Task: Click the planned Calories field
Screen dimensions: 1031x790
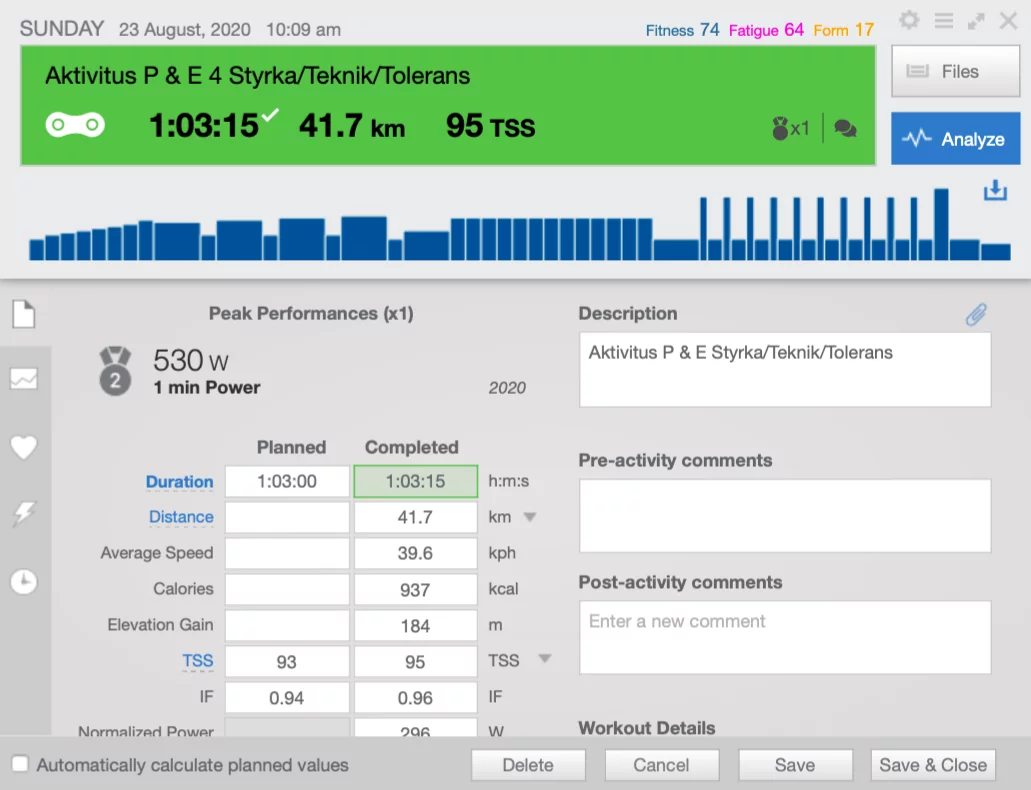Action: coord(287,589)
